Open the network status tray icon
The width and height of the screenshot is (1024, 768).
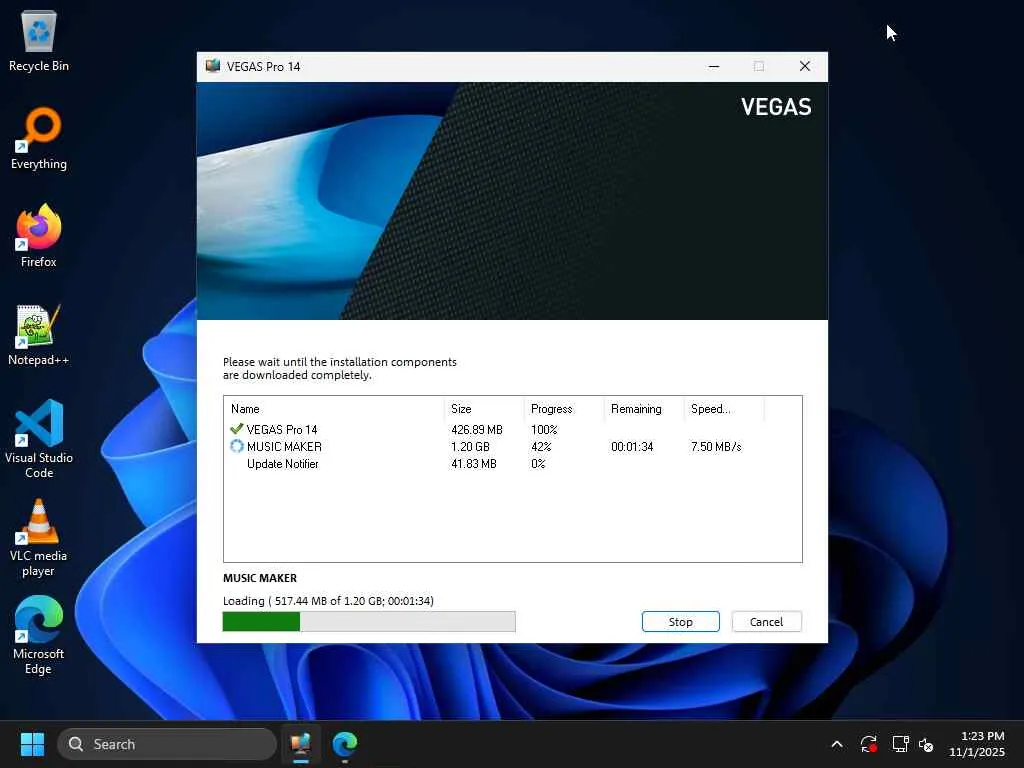click(x=901, y=744)
